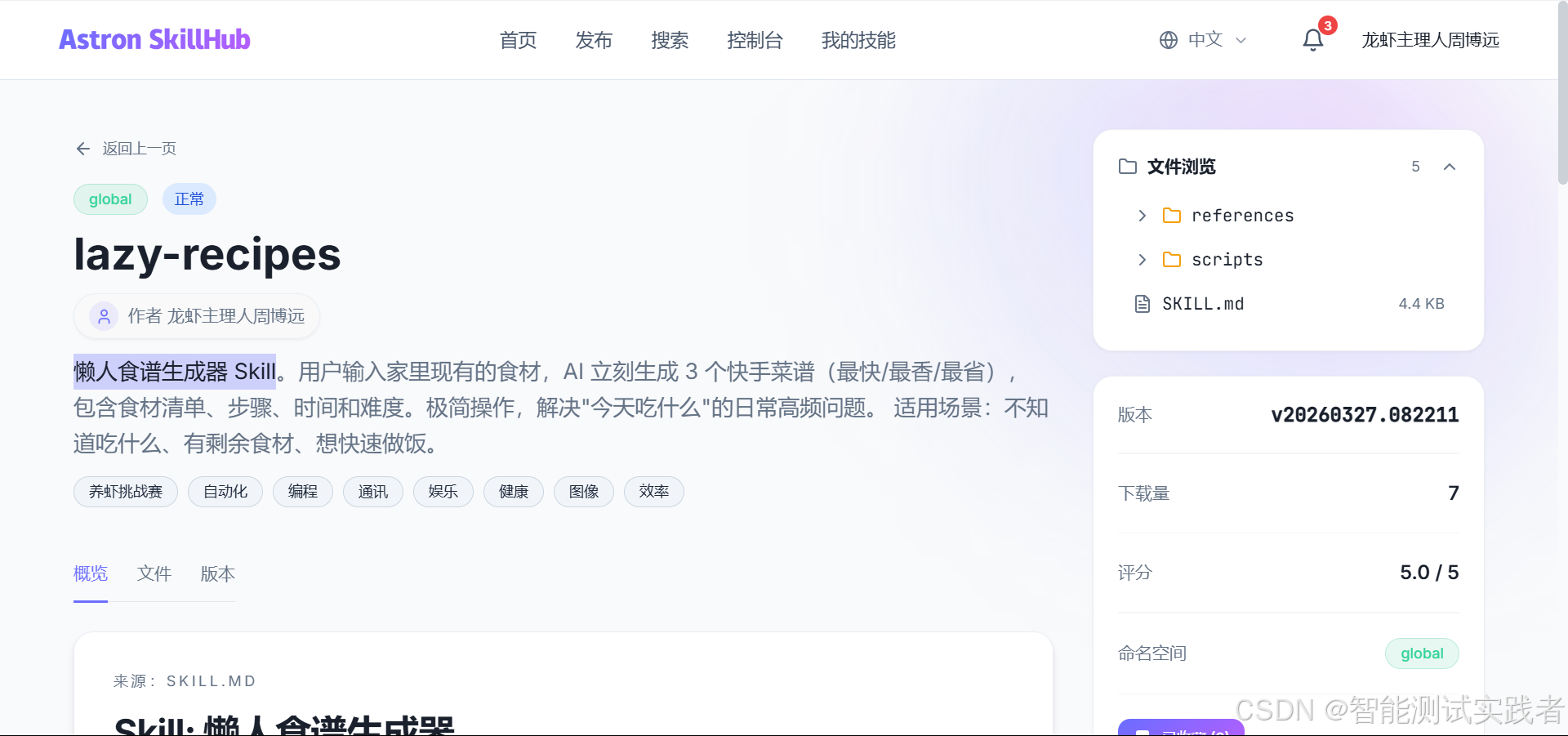
Task: Click the 下载量 count 7
Action: (1454, 493)
